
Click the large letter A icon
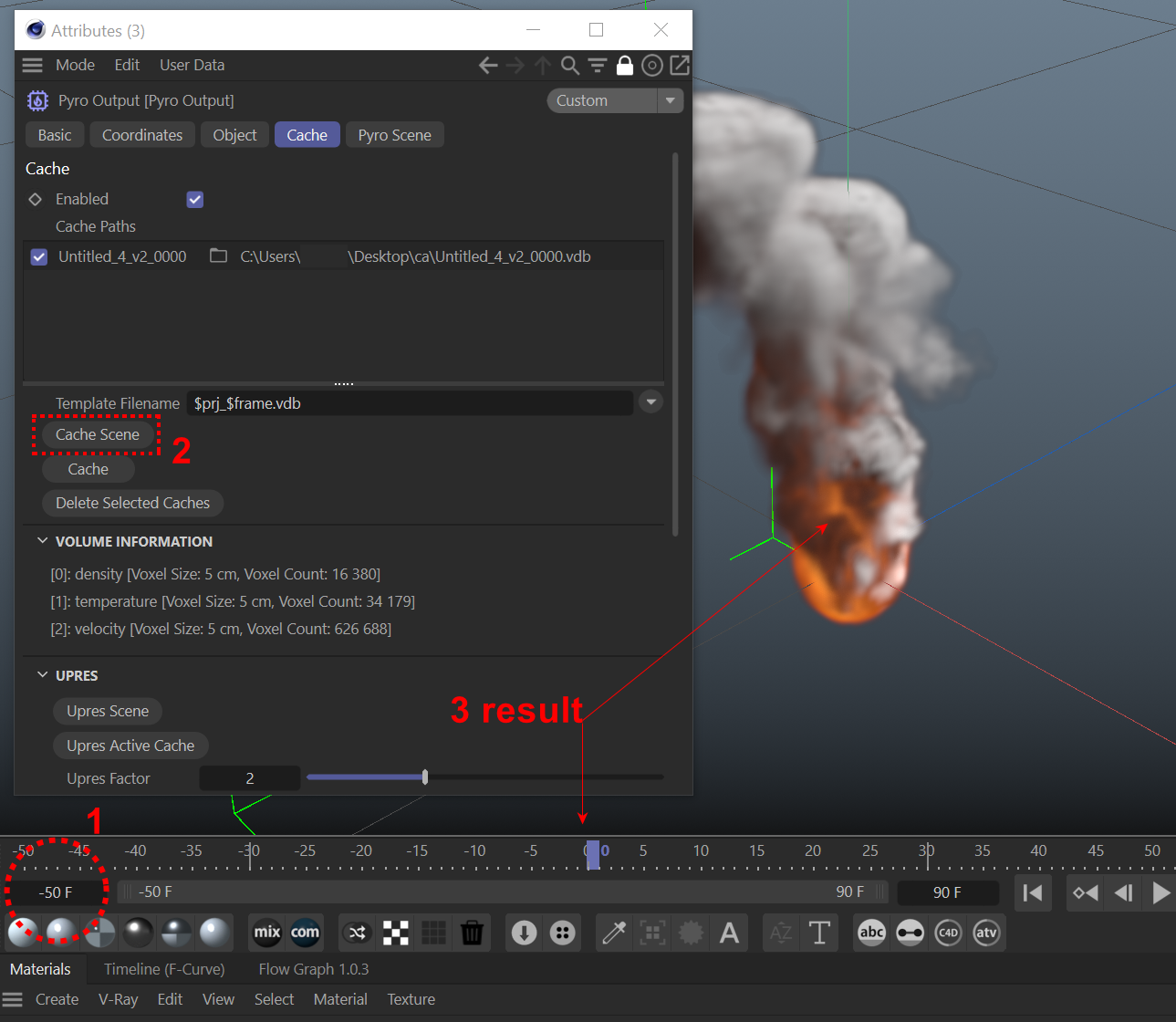pos(729,933)
